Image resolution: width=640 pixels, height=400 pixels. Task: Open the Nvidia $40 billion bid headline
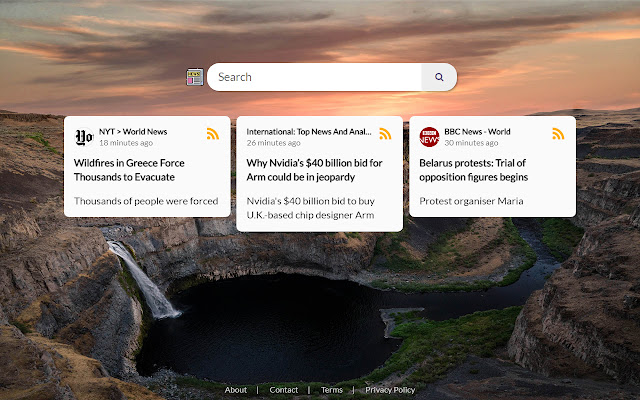click(314, 169)
